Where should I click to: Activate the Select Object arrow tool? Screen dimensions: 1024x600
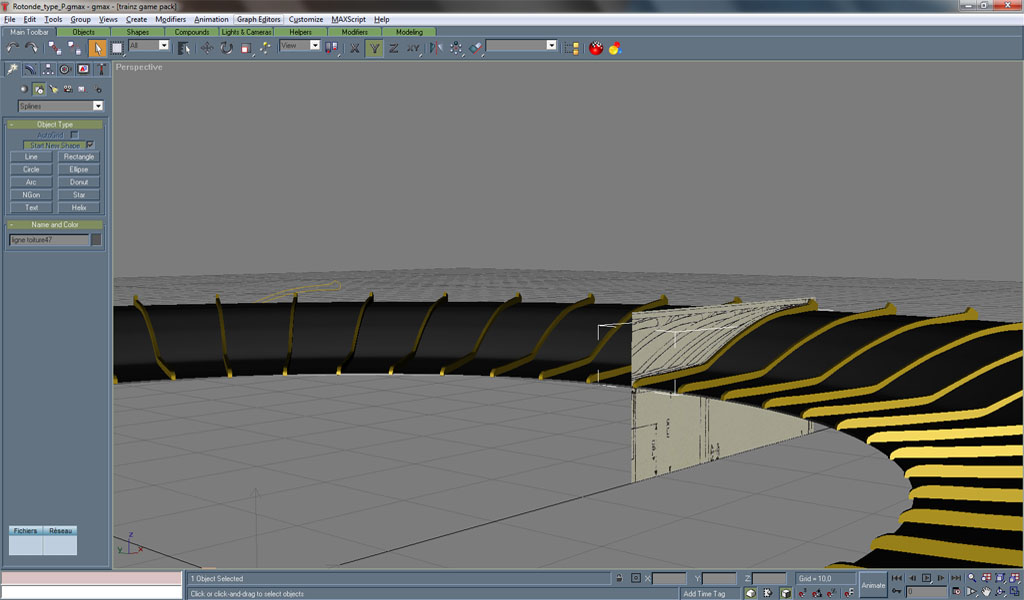click(x=98, y=47)
